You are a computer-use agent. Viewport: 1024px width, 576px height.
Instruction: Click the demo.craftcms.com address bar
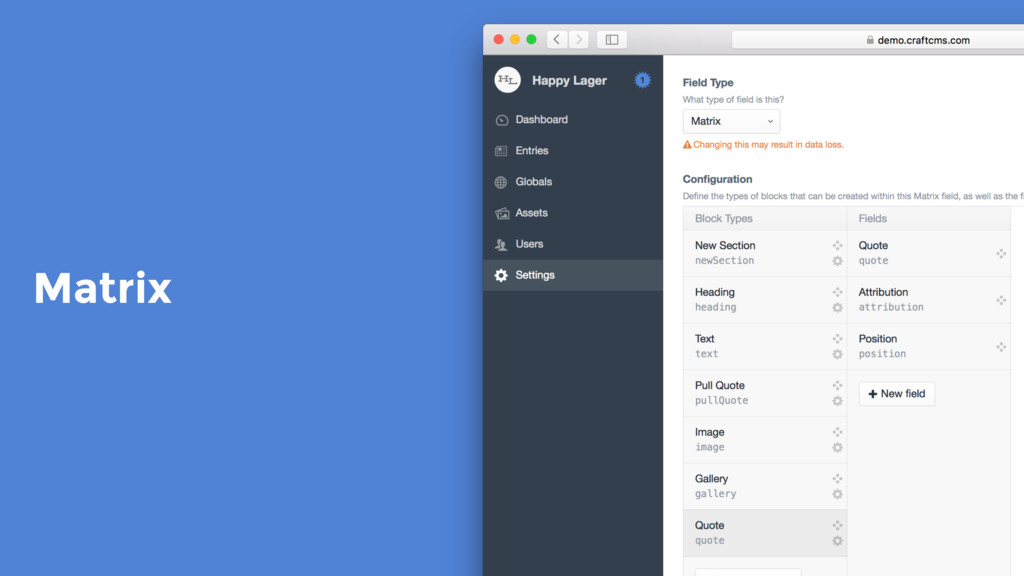click(878, 40)
